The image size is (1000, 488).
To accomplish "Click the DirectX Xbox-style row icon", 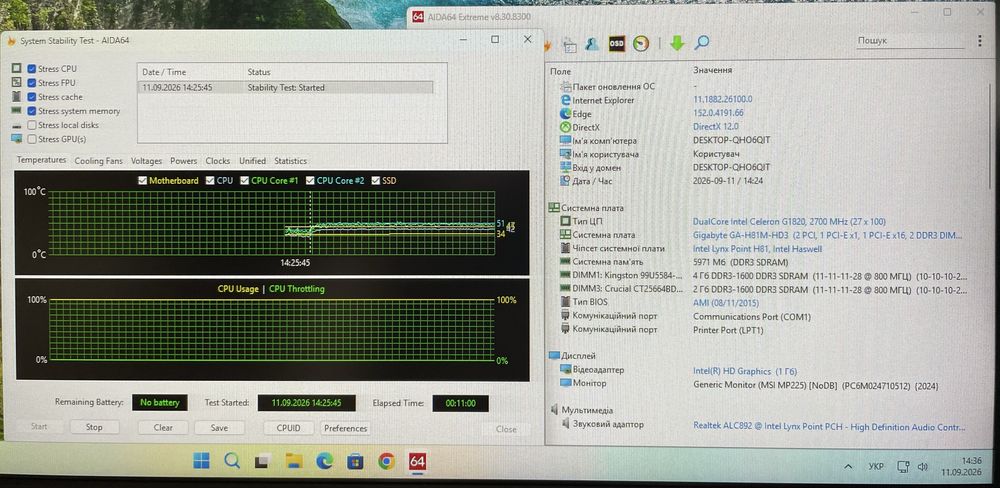I will pyautogui.click(x=565, y=128).
